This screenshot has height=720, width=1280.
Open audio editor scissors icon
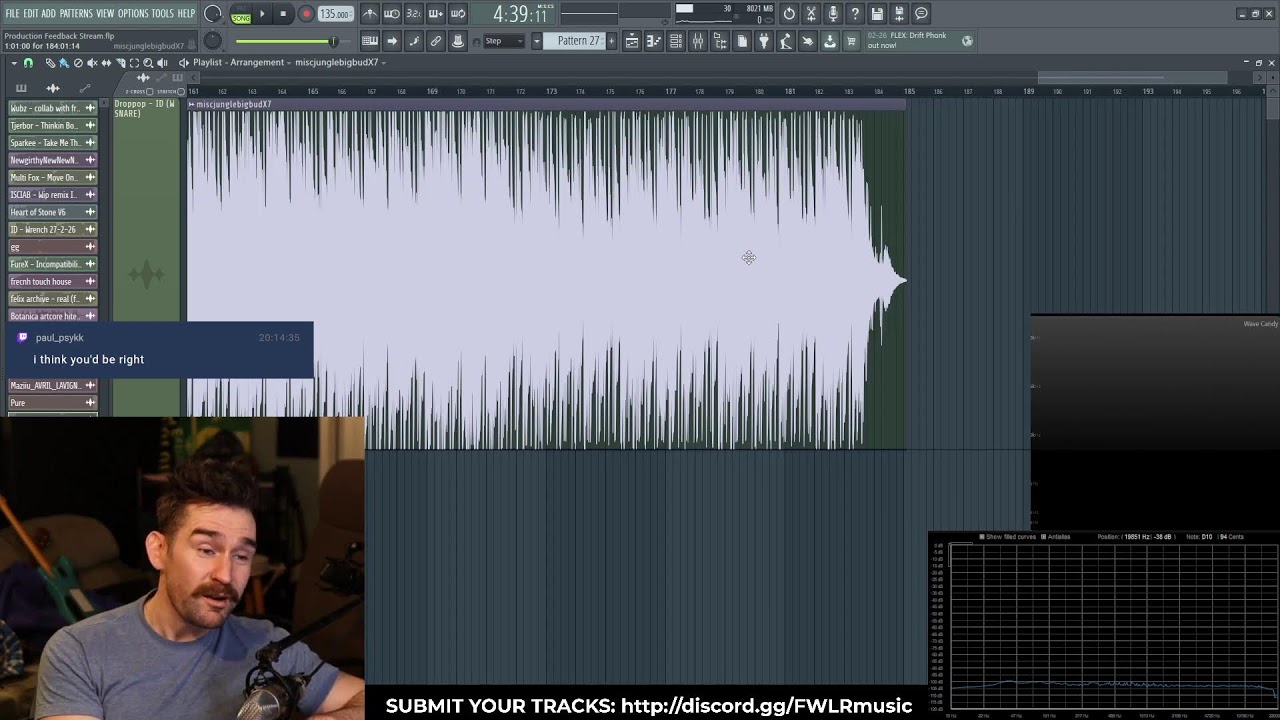[x=811, y=14]
